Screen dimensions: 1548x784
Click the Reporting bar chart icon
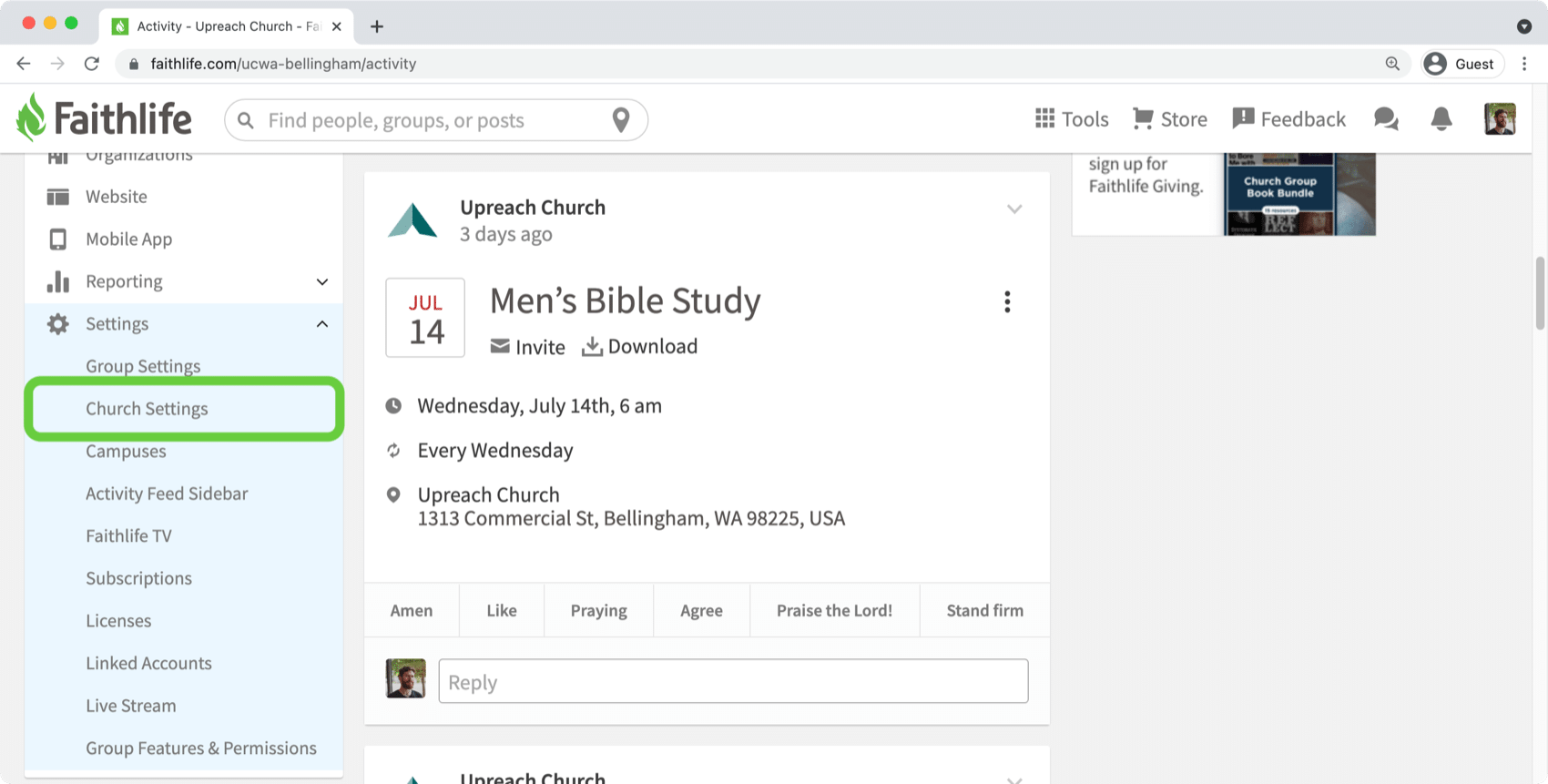[x=58, y=281]
